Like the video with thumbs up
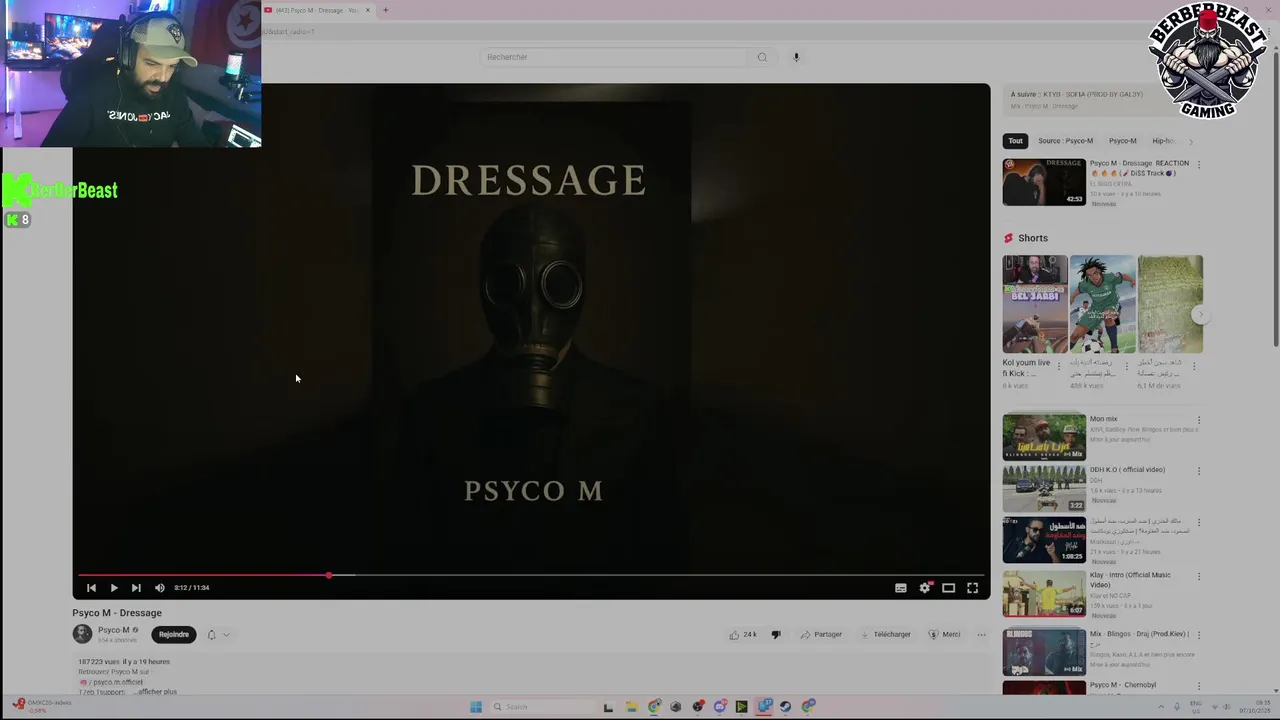Screen dimensions: 1280x720 point(742,634)
